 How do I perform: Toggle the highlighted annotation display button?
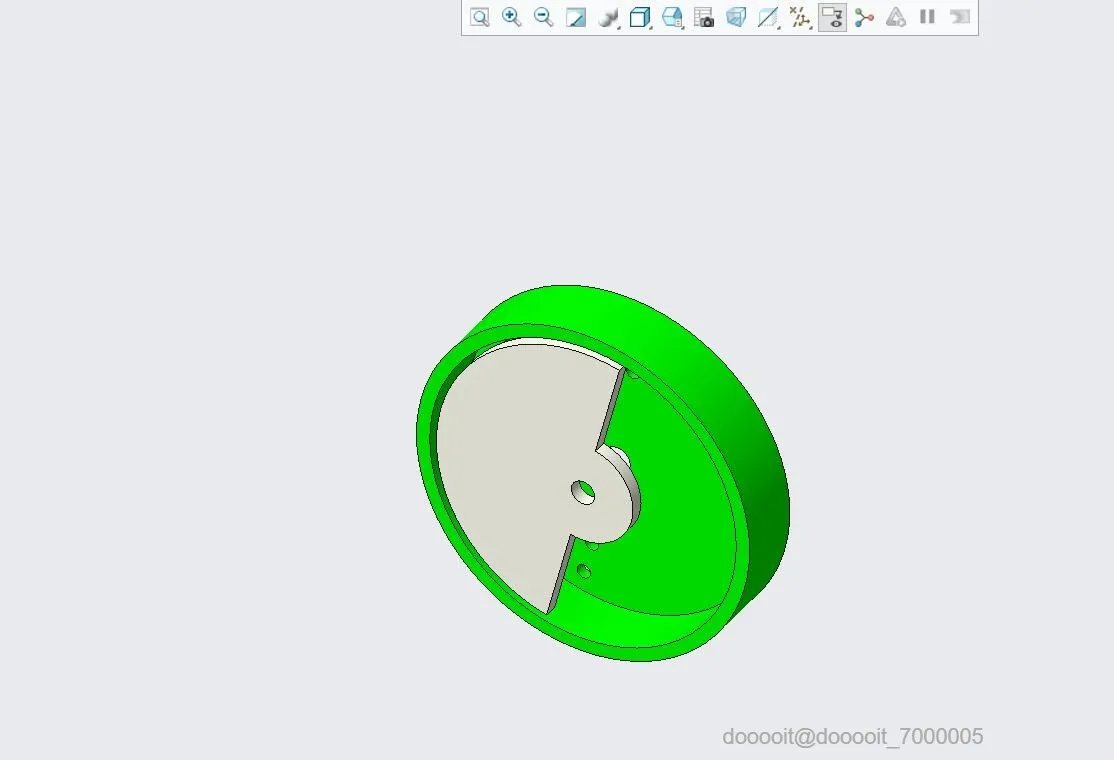832,17
